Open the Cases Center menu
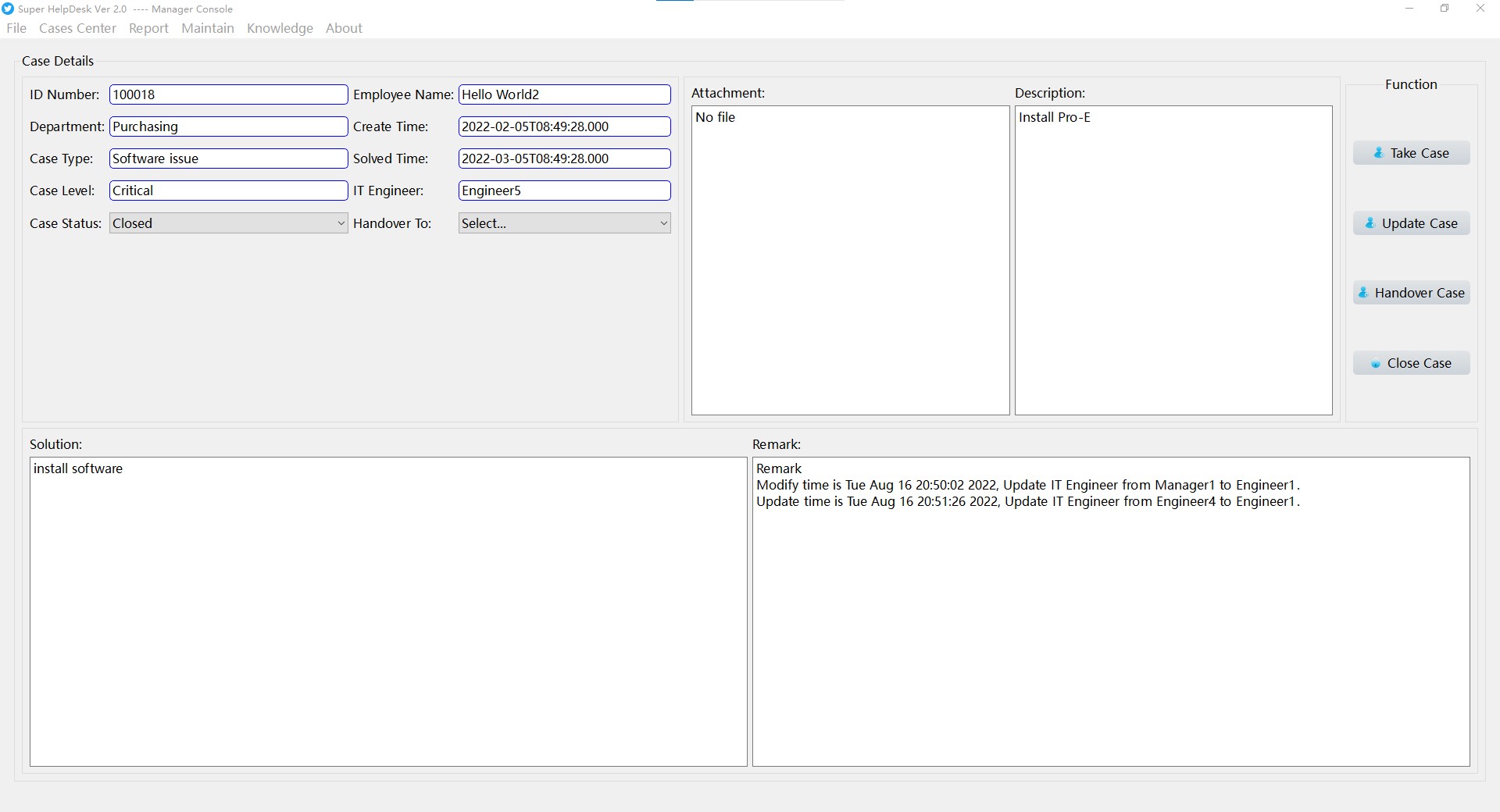Viewport: 1500px width, 812px height. tap(77, 28)
